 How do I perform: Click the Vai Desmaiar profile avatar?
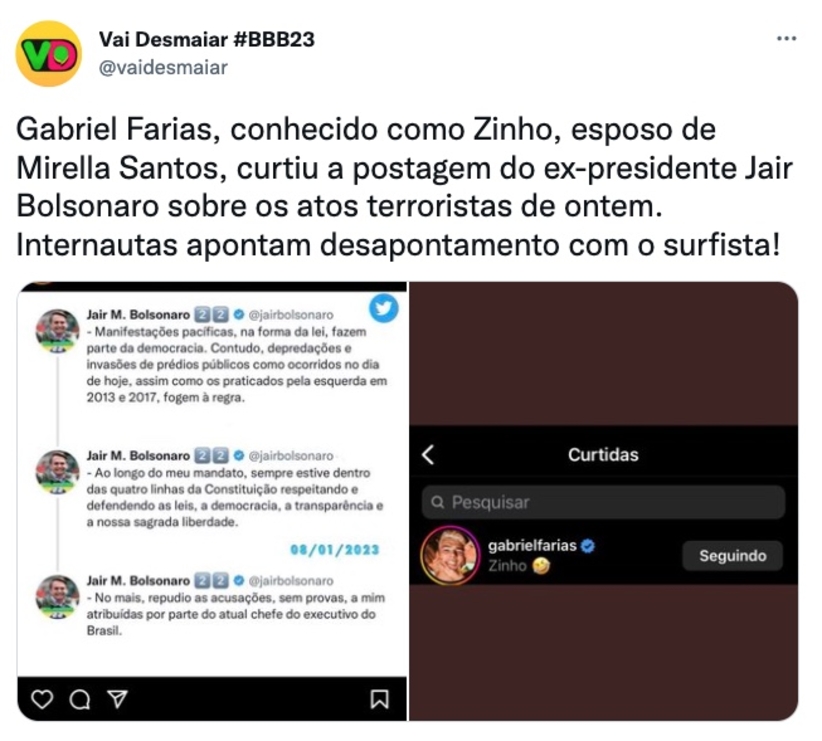49,54
